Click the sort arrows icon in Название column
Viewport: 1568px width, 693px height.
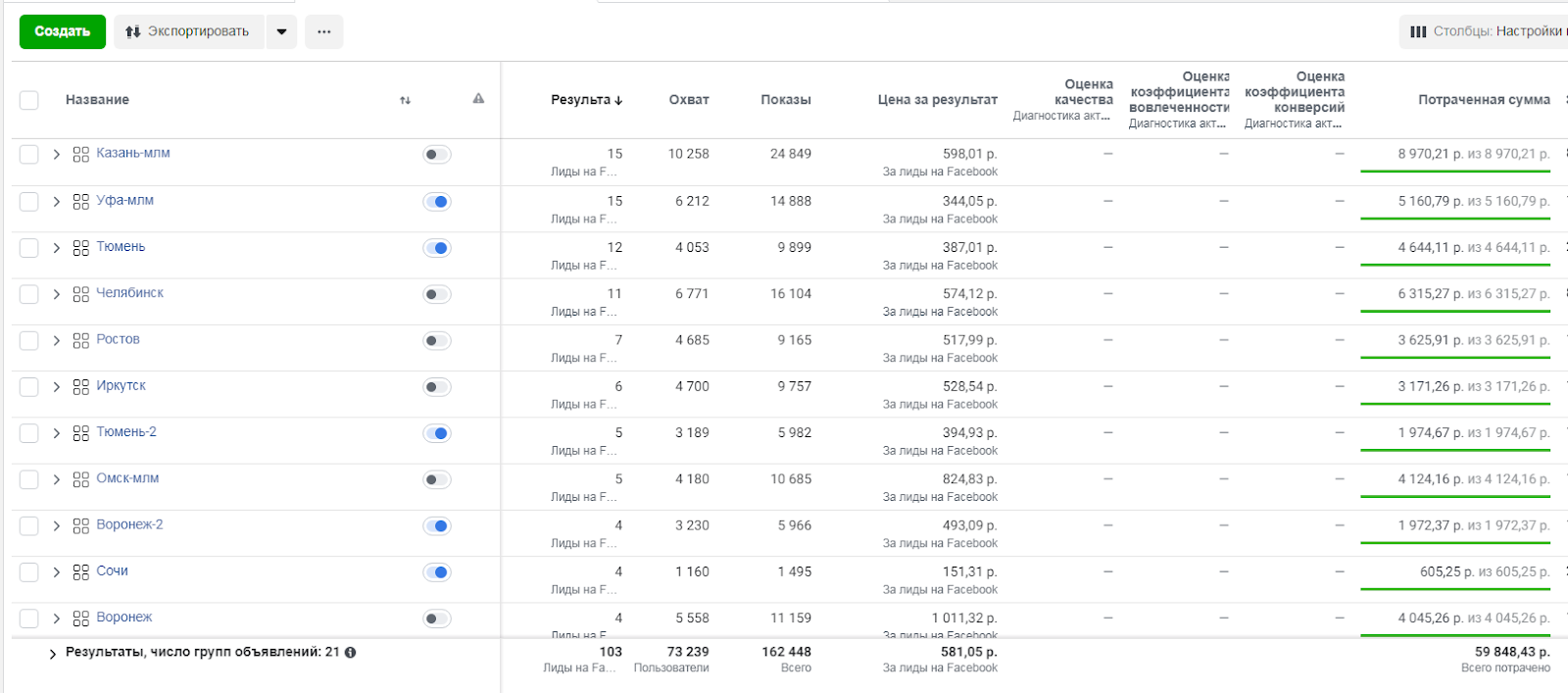pyautogui.click(x=405, y=100)
